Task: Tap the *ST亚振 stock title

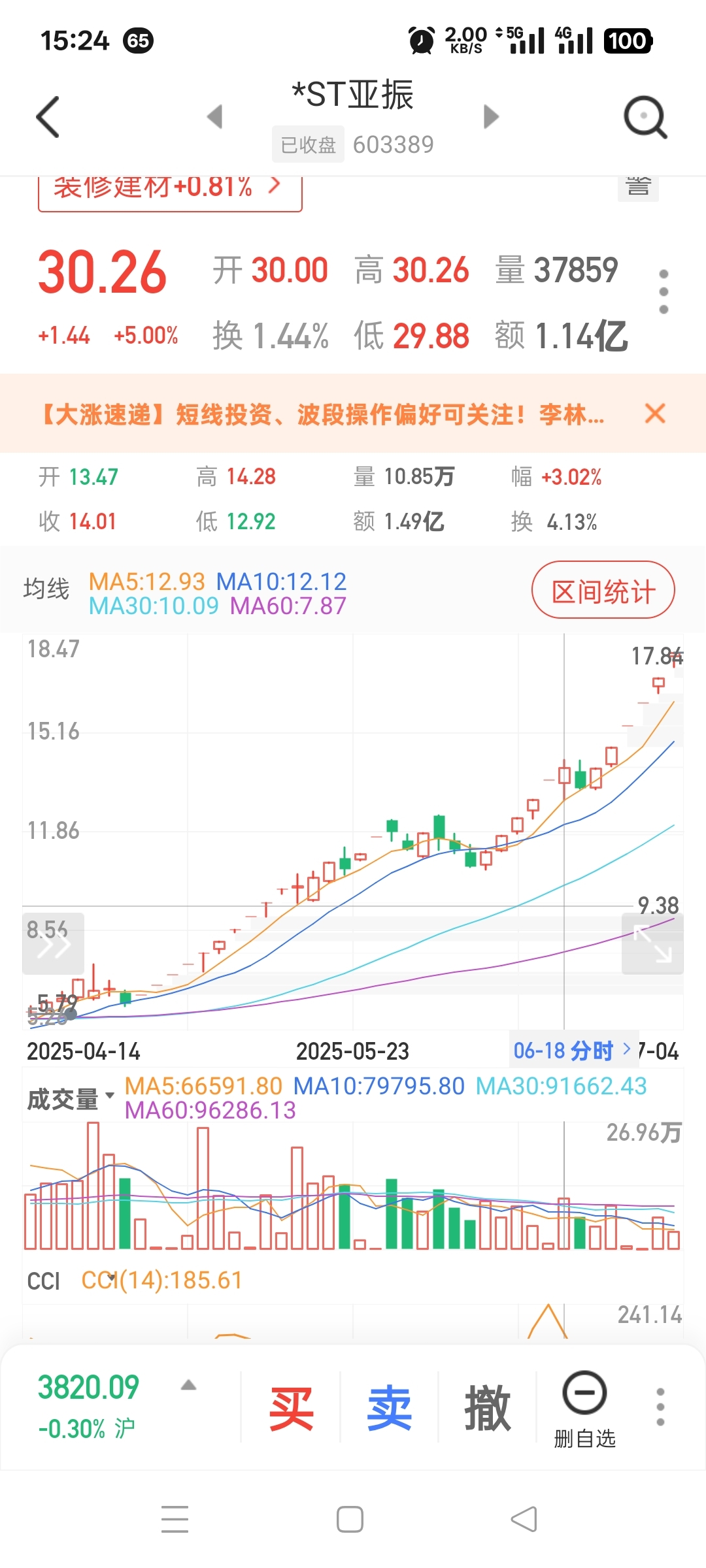Action: pyautogui.click(x=353, y=95)
